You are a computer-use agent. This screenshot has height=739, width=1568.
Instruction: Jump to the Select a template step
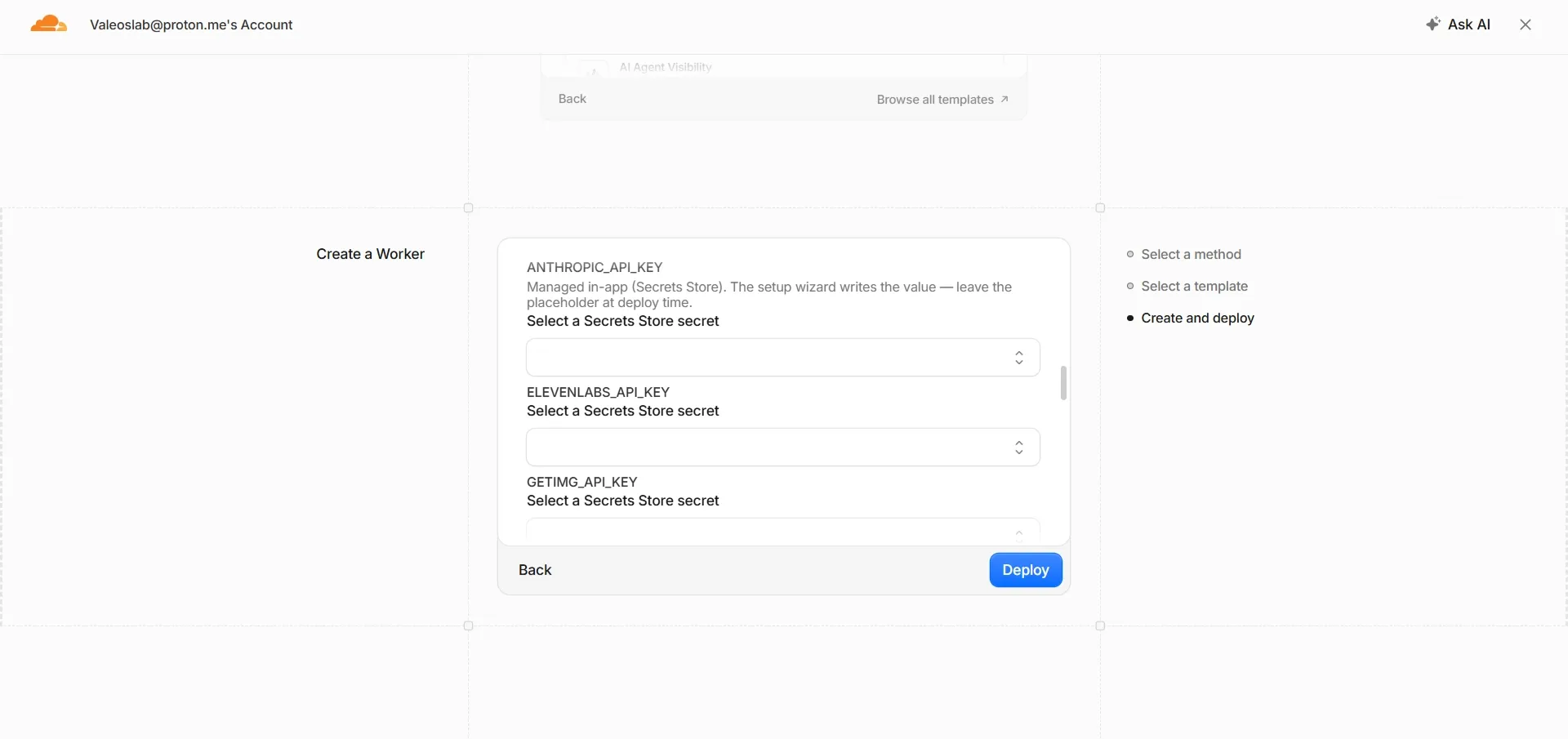1187,287
